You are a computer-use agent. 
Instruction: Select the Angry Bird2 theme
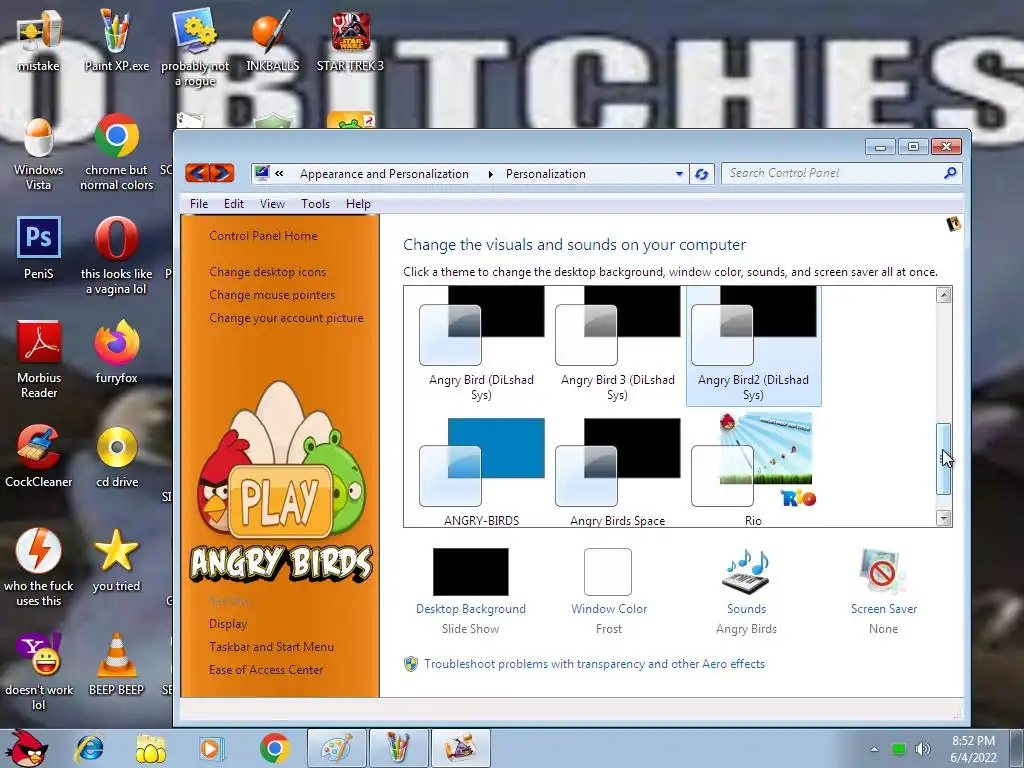(754, 345)
